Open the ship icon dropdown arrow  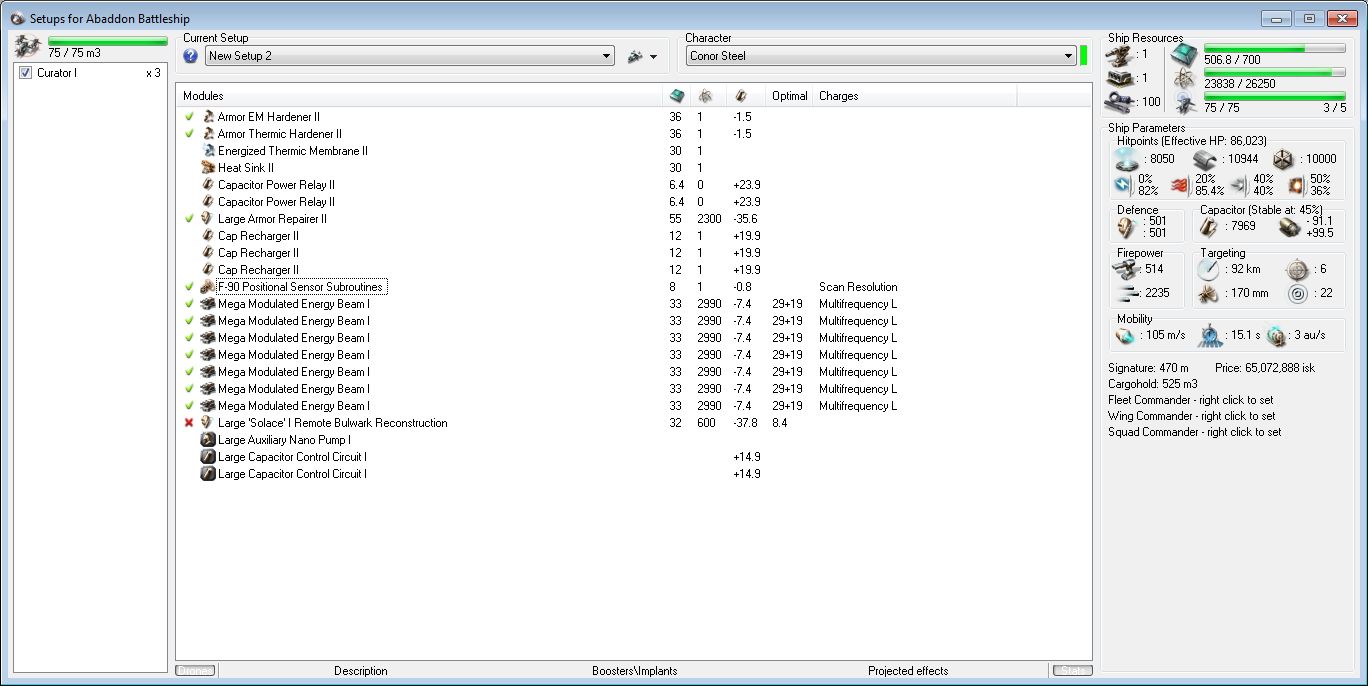coord(654,57)
